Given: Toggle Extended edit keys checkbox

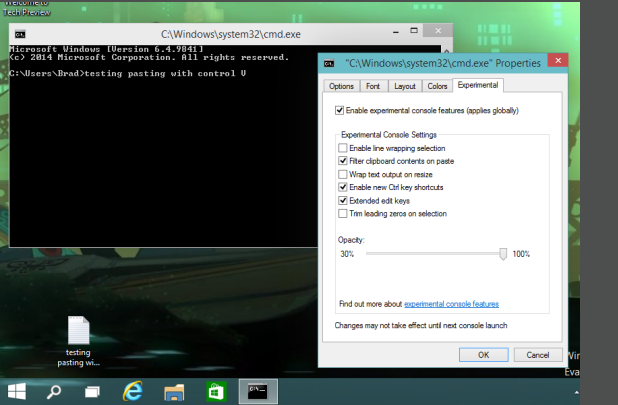Looking at the screenshot, I should (343, 201).
